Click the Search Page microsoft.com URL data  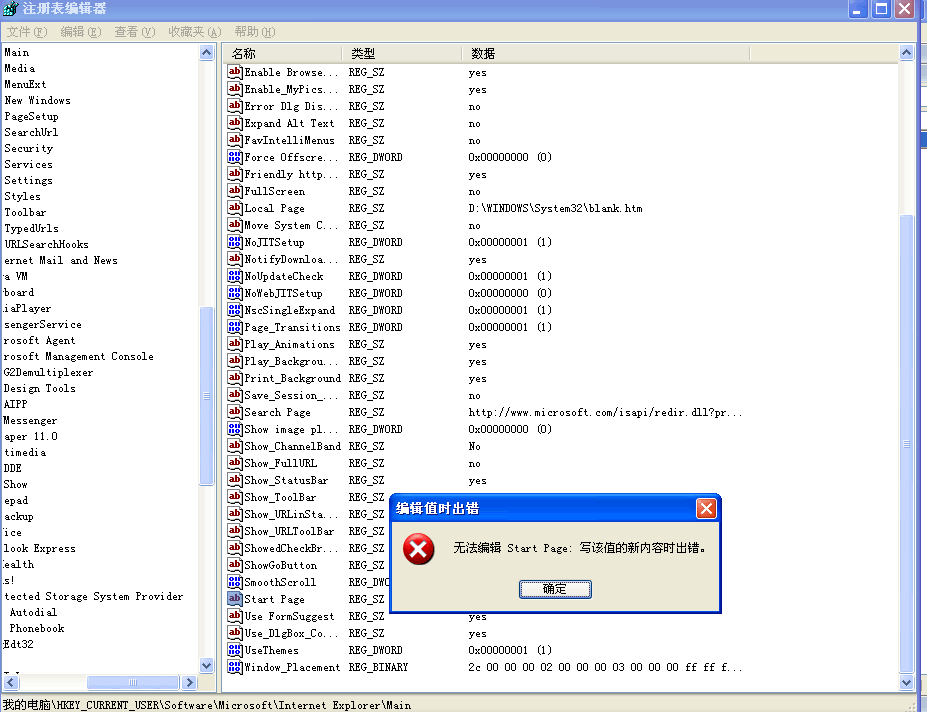coord(605,412)
